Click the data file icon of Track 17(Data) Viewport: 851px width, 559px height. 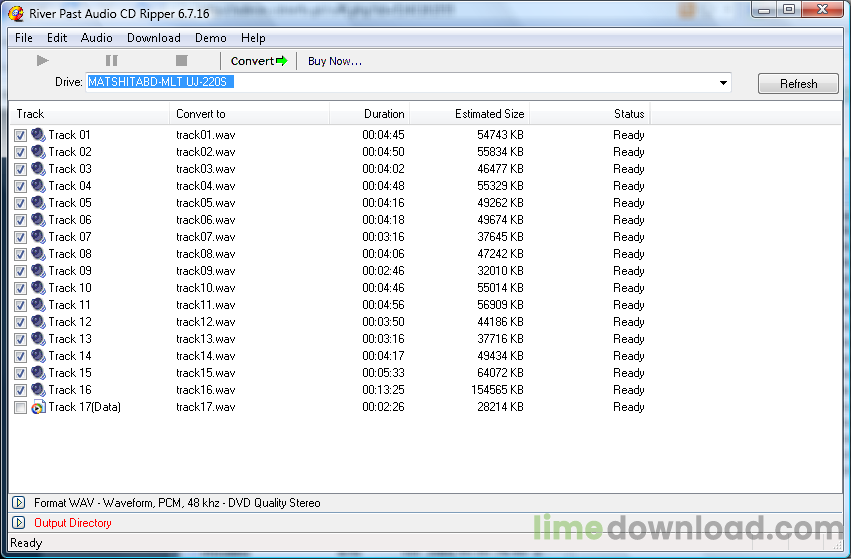tap(38, 406)
